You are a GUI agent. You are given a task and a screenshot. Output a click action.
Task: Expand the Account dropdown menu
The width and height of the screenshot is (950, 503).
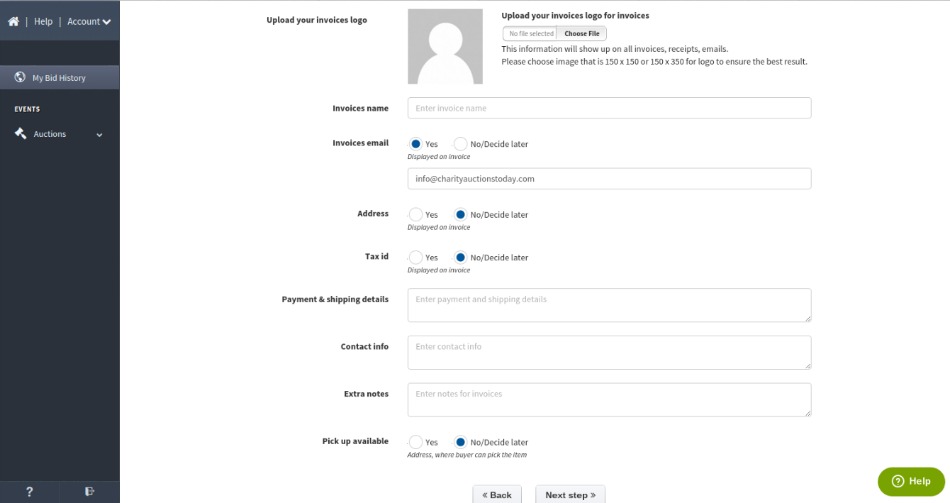(x=89, y=21)
